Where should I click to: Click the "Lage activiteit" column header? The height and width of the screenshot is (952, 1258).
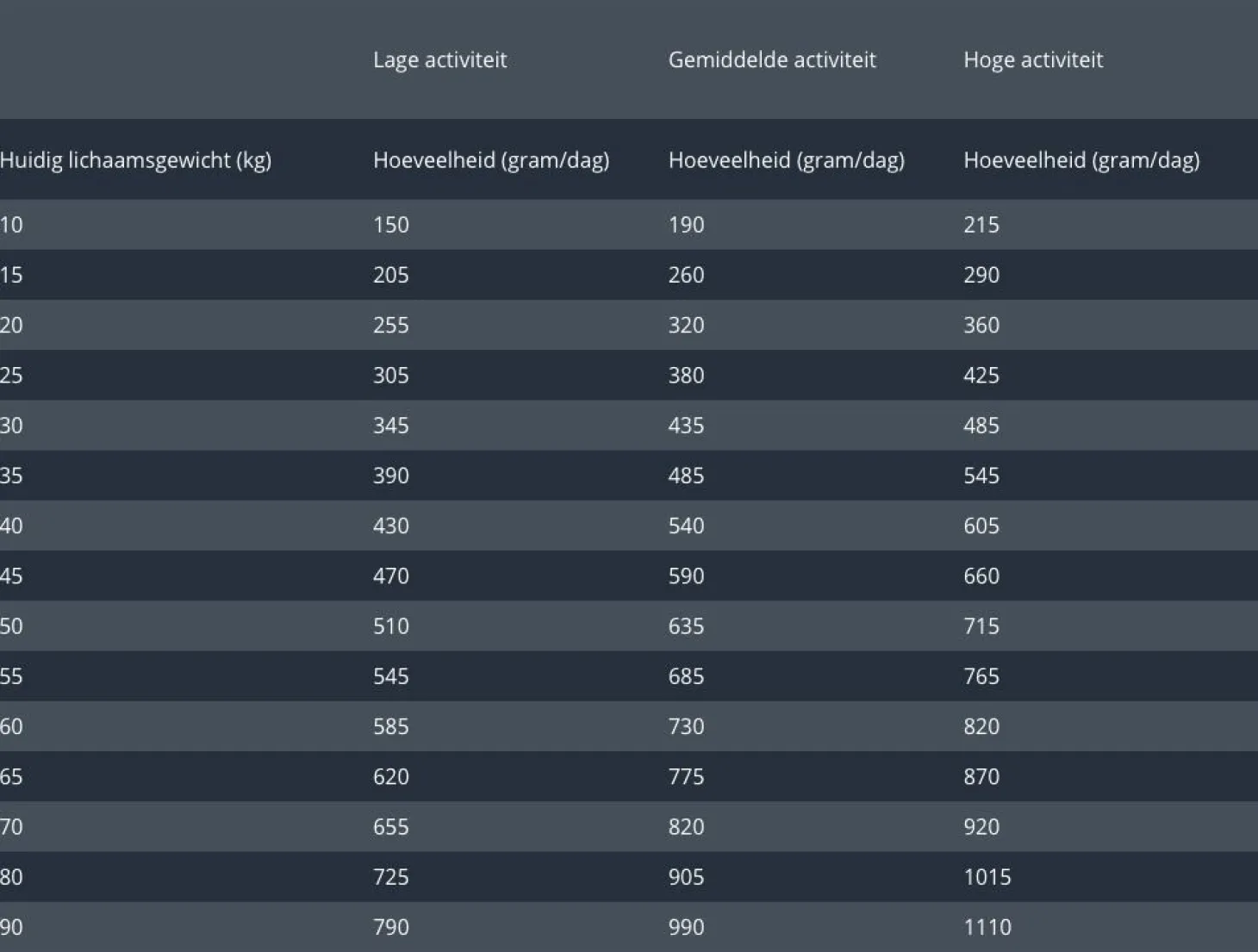tap(439, 59)
